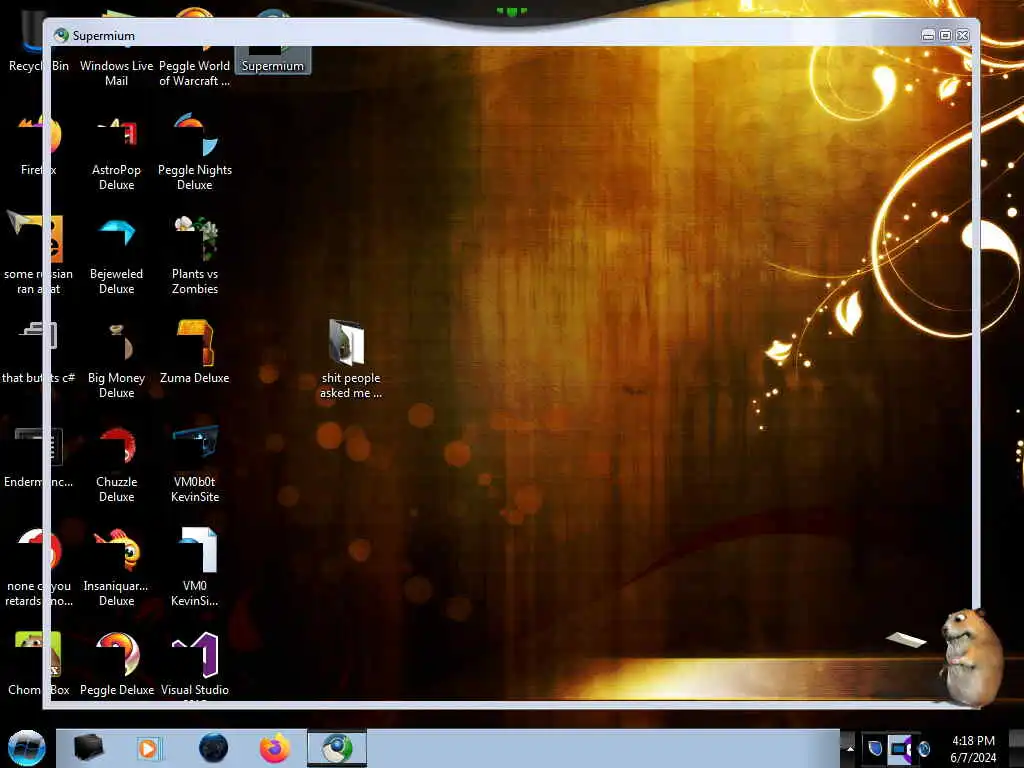Image resolution: width=1024 pixels, height=768 pixels.
Task: Click the Supermium icon in the title bar
Action: (x=61, y=35)
